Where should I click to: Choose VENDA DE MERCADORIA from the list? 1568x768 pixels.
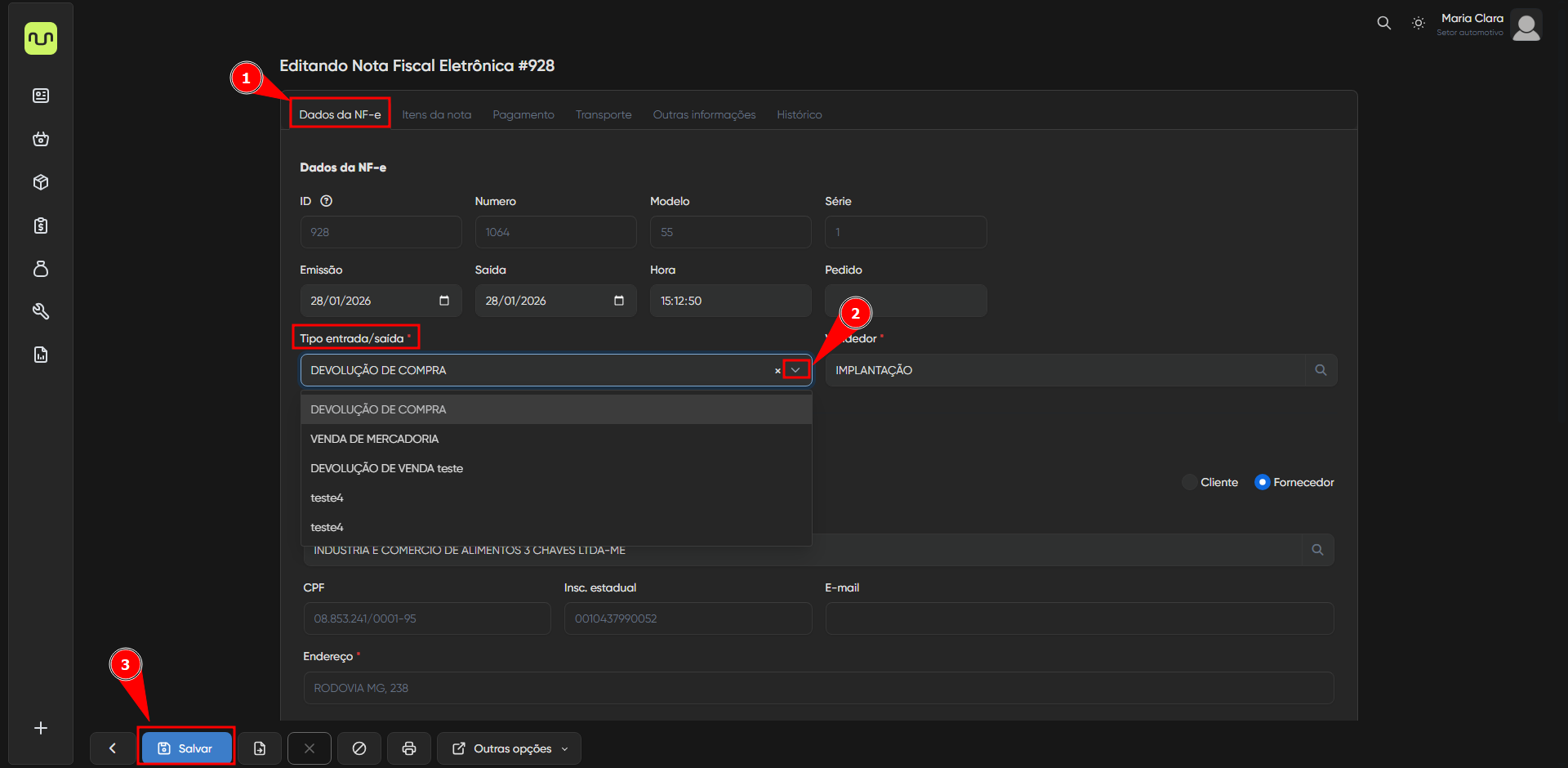pyautogui.click(x=375, y=439)
